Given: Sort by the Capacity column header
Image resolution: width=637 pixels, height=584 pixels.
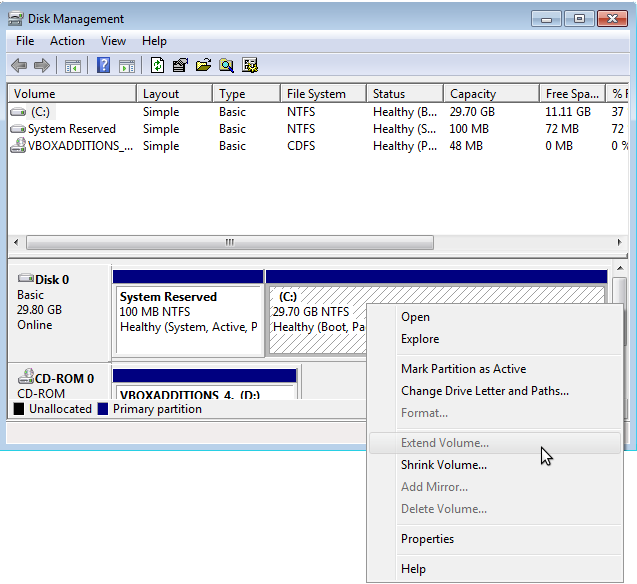Looking at the screenshot, I should [492, 94].
